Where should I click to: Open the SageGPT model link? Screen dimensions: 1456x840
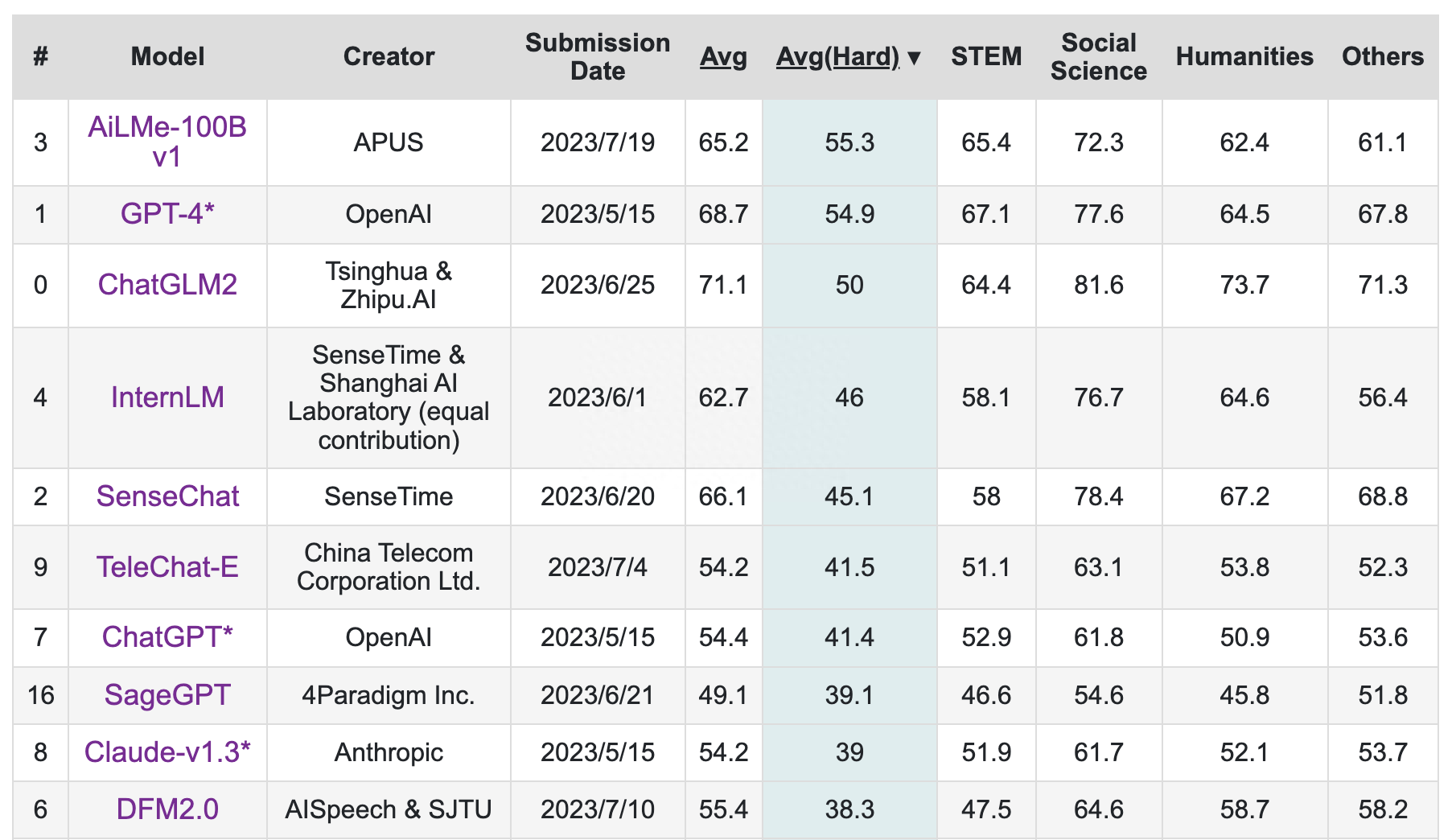167,695
